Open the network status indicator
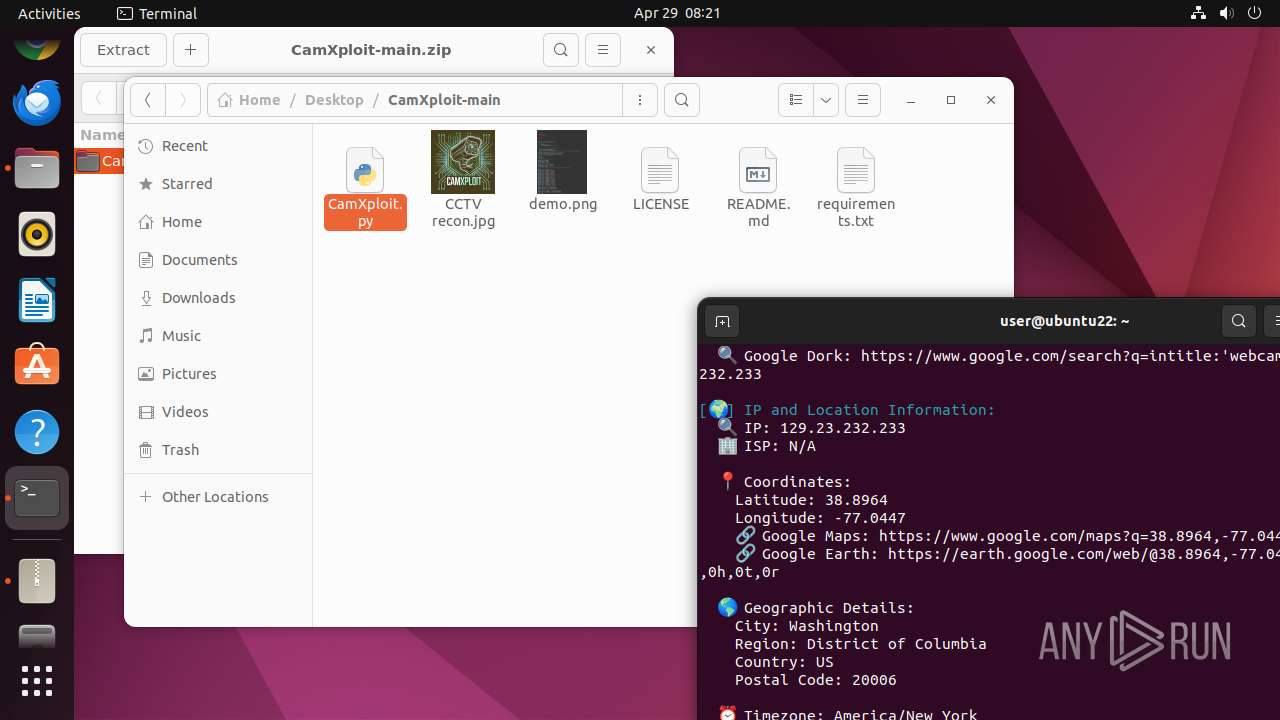 click(1198, 13)
